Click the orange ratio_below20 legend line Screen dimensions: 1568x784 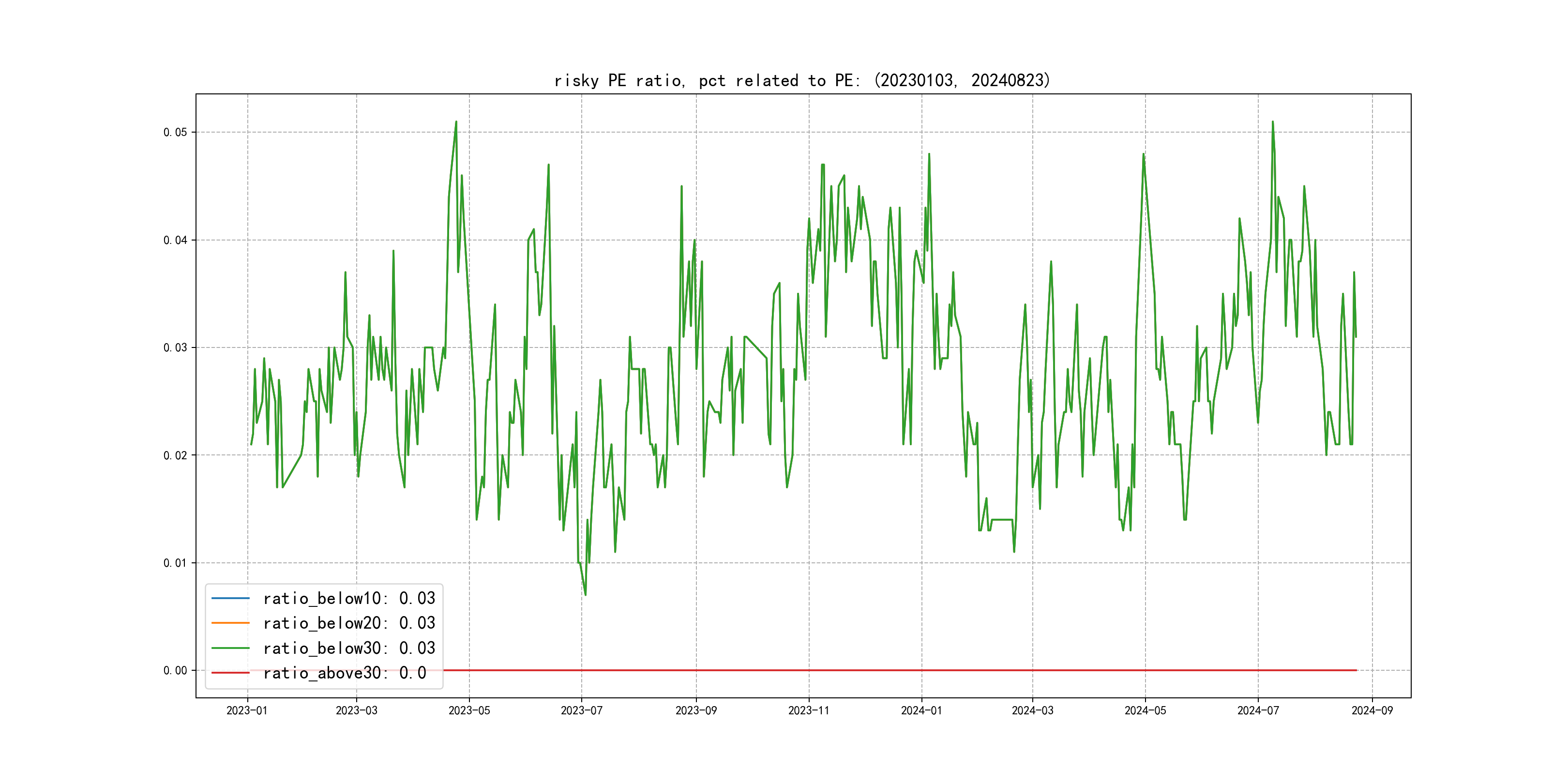230,623
